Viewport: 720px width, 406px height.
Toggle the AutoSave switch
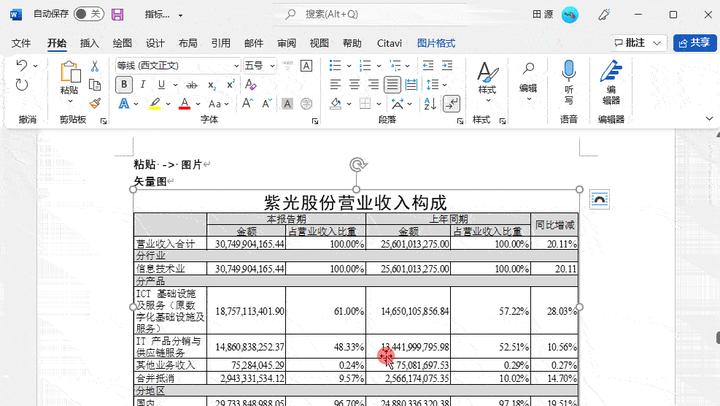89,14
